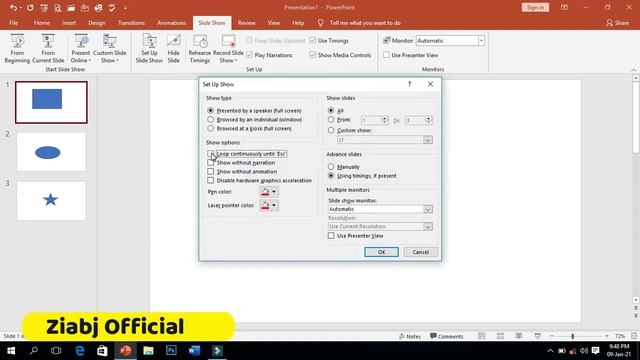This screenshot has height=360, width=640.
Task: Open Word from taskbar
Action: point(194,351)
